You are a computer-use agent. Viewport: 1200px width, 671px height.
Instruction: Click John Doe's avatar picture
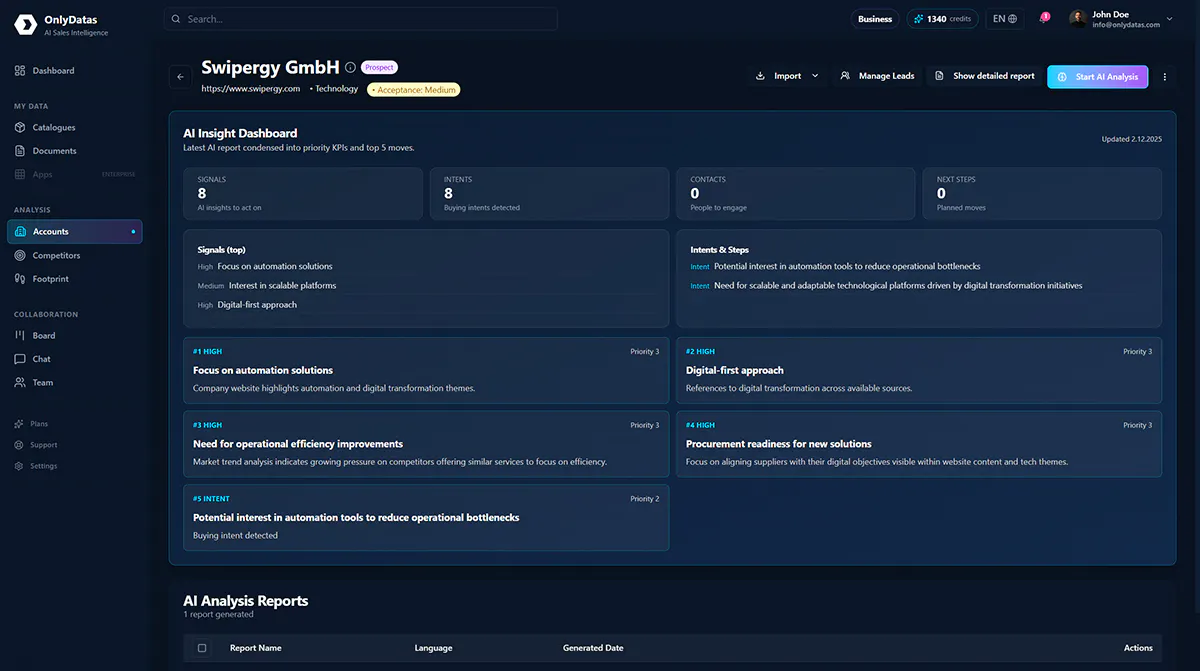coord(1078,19)
